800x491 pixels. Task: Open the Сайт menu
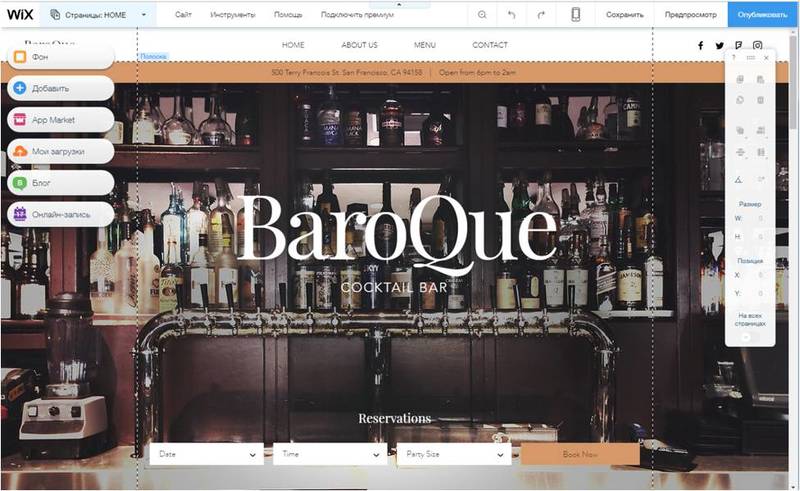point(183,15)
